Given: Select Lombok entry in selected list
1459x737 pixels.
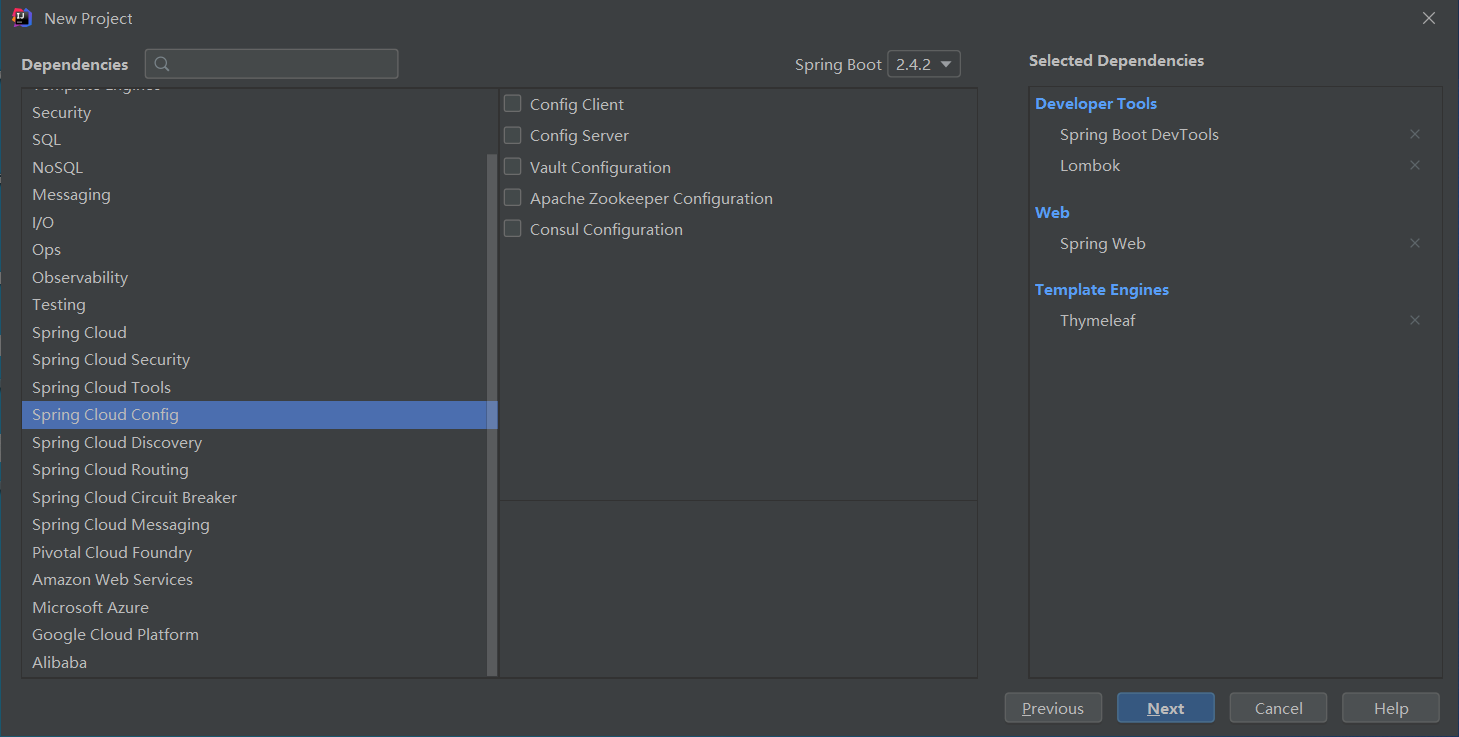Looking at the screenshot, I should coord(1090,166).
